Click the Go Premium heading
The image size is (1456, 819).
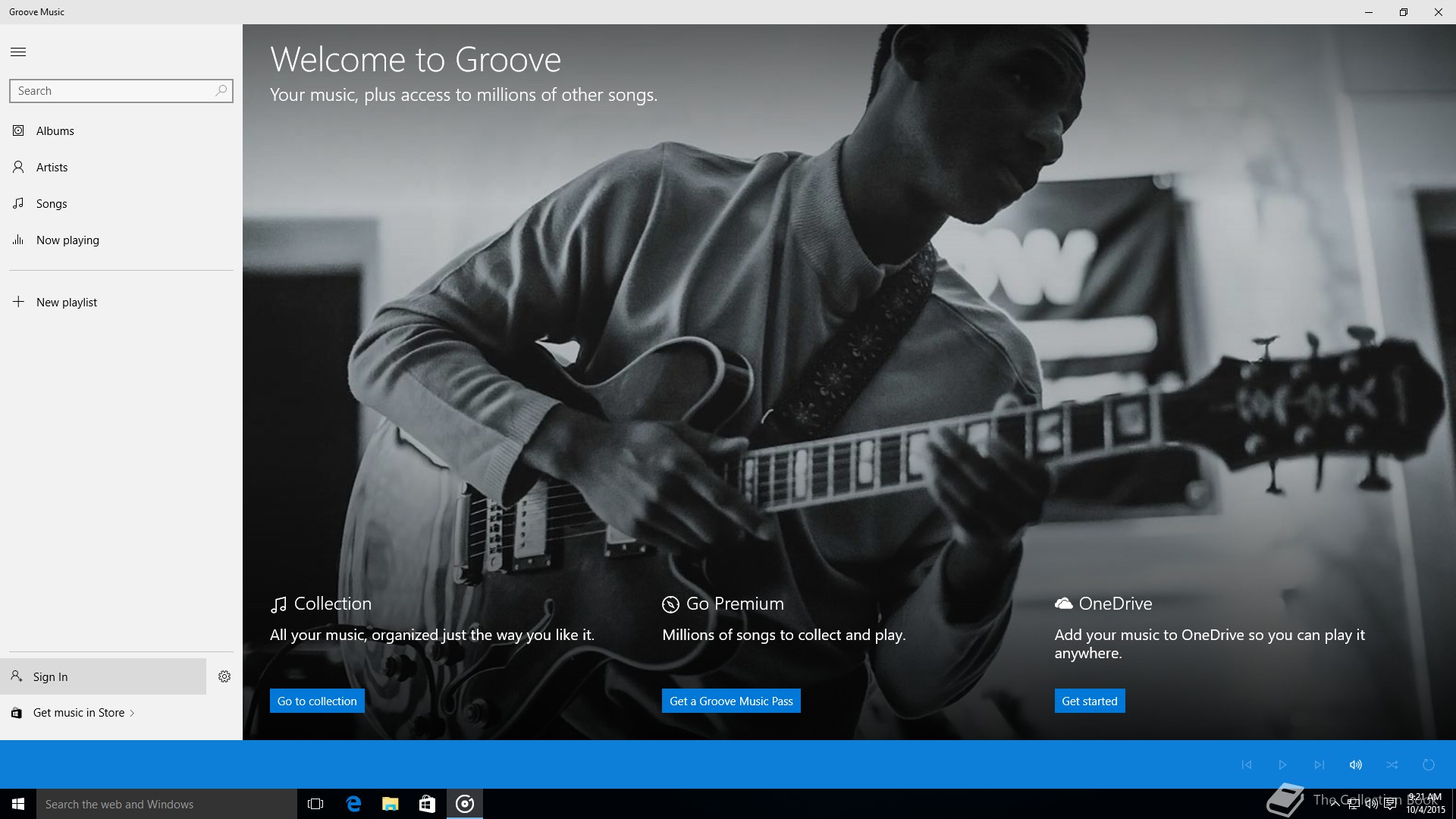tap(735, 604)
